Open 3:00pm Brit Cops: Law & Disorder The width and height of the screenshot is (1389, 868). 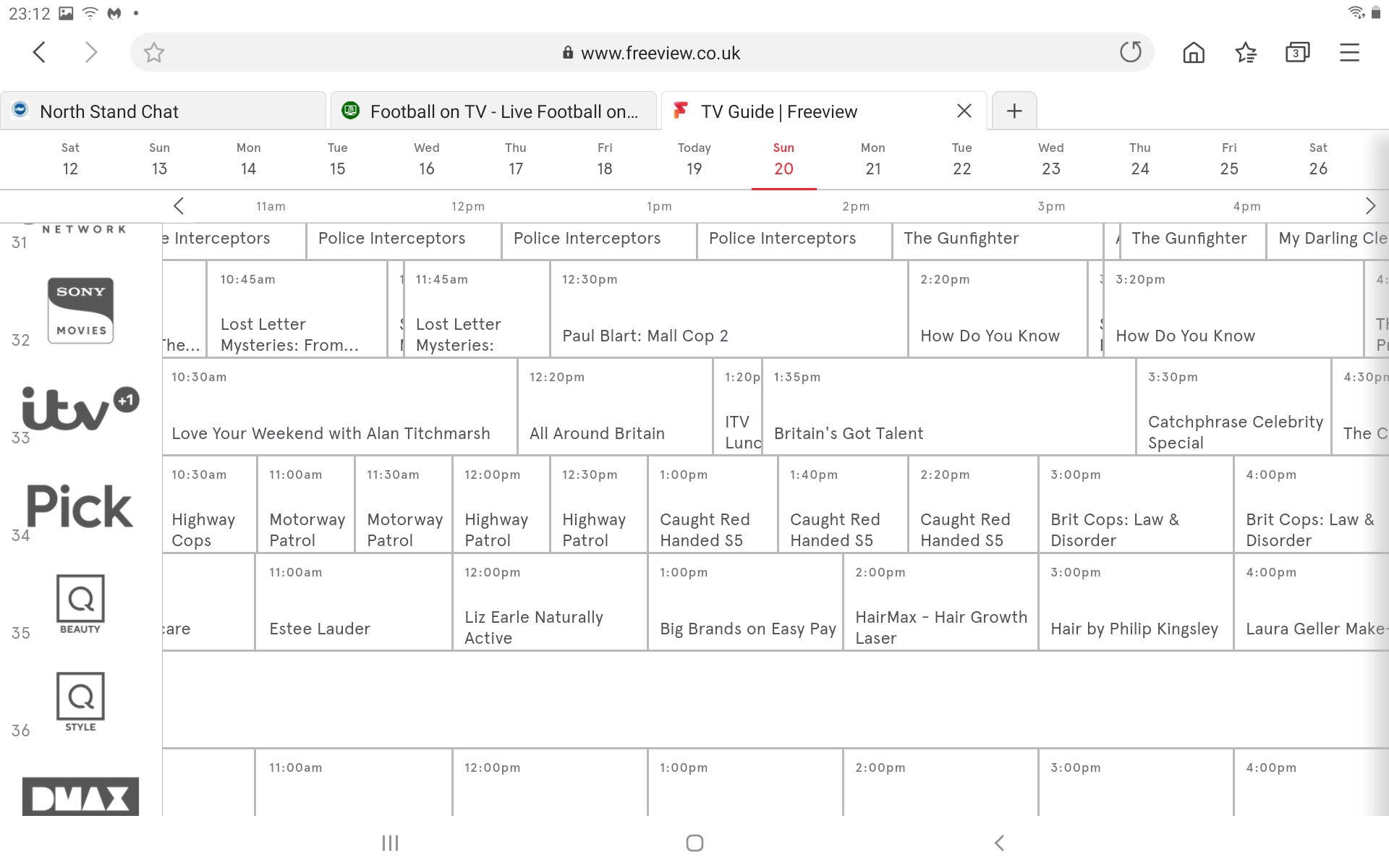tap(1136, 504)
